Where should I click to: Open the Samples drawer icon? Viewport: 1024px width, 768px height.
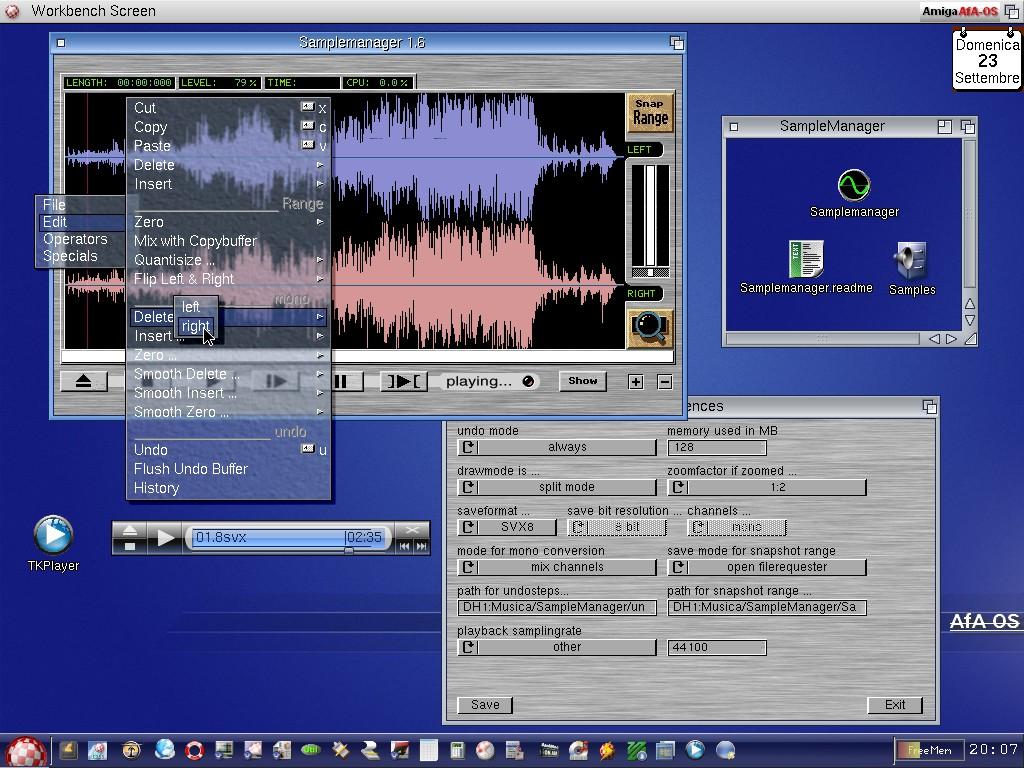coord(911,262)
